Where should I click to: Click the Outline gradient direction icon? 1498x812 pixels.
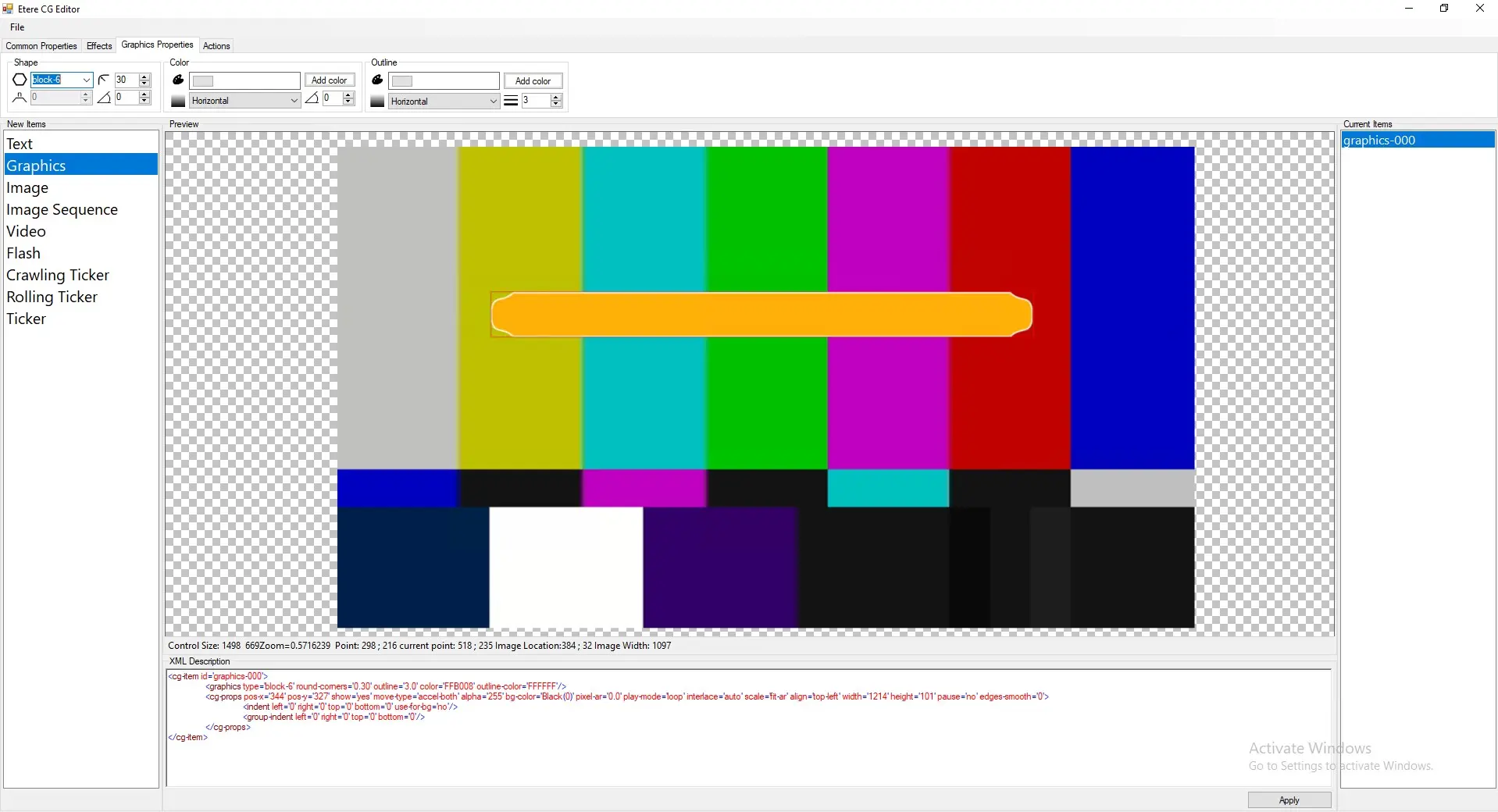377,101
